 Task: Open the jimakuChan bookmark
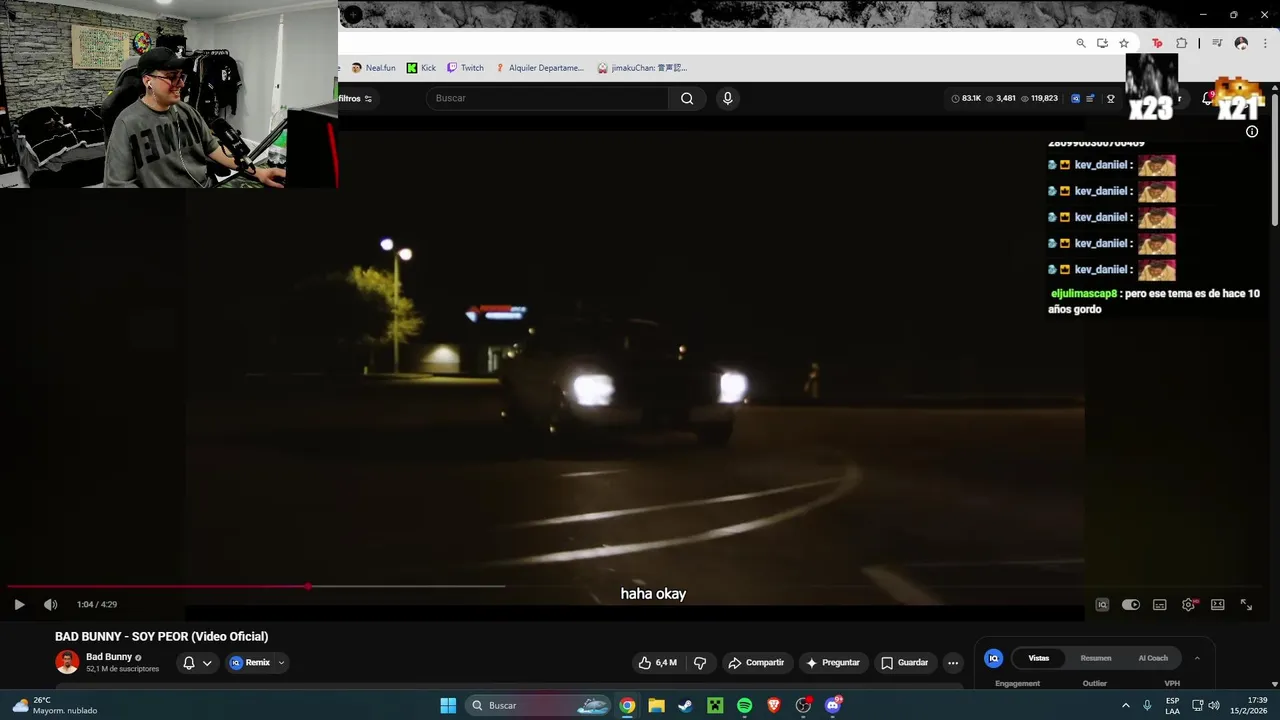coord(642,68)
